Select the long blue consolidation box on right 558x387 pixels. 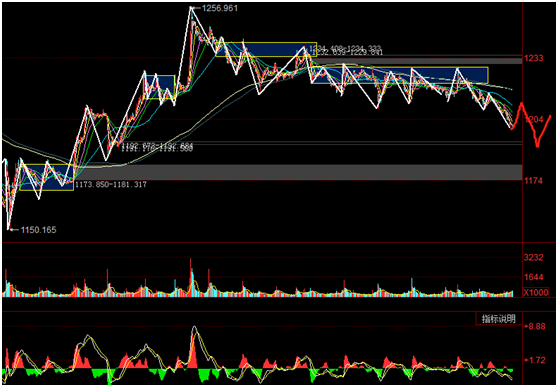[400, 75]
